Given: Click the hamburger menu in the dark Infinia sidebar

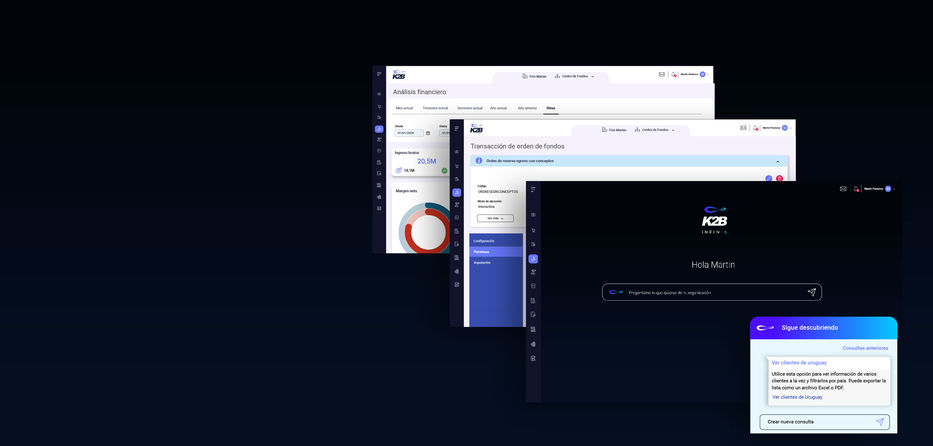Looking at the screenshot, I should click(x=534, y=189).
